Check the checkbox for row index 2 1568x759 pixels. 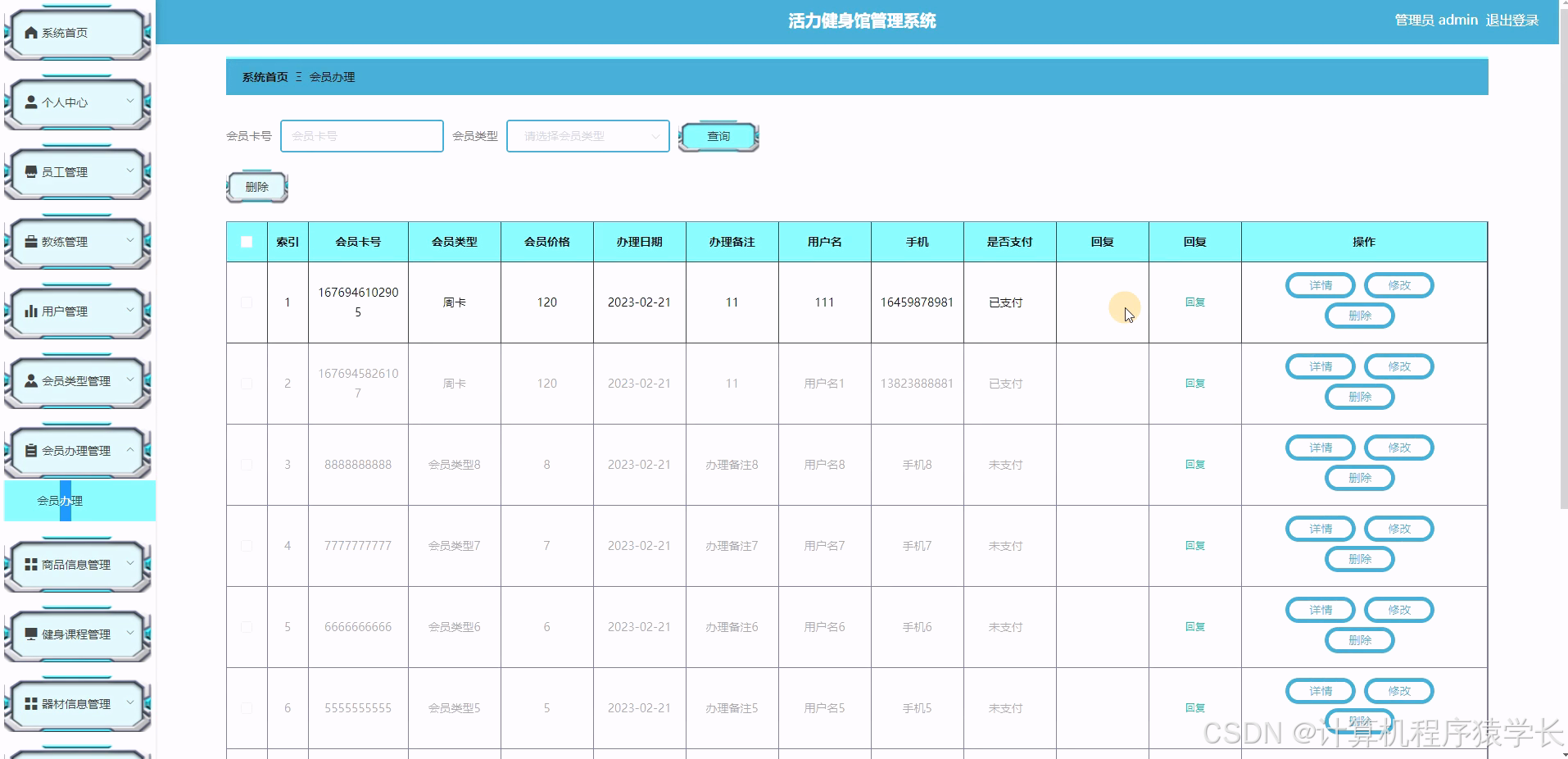(247, 384)
